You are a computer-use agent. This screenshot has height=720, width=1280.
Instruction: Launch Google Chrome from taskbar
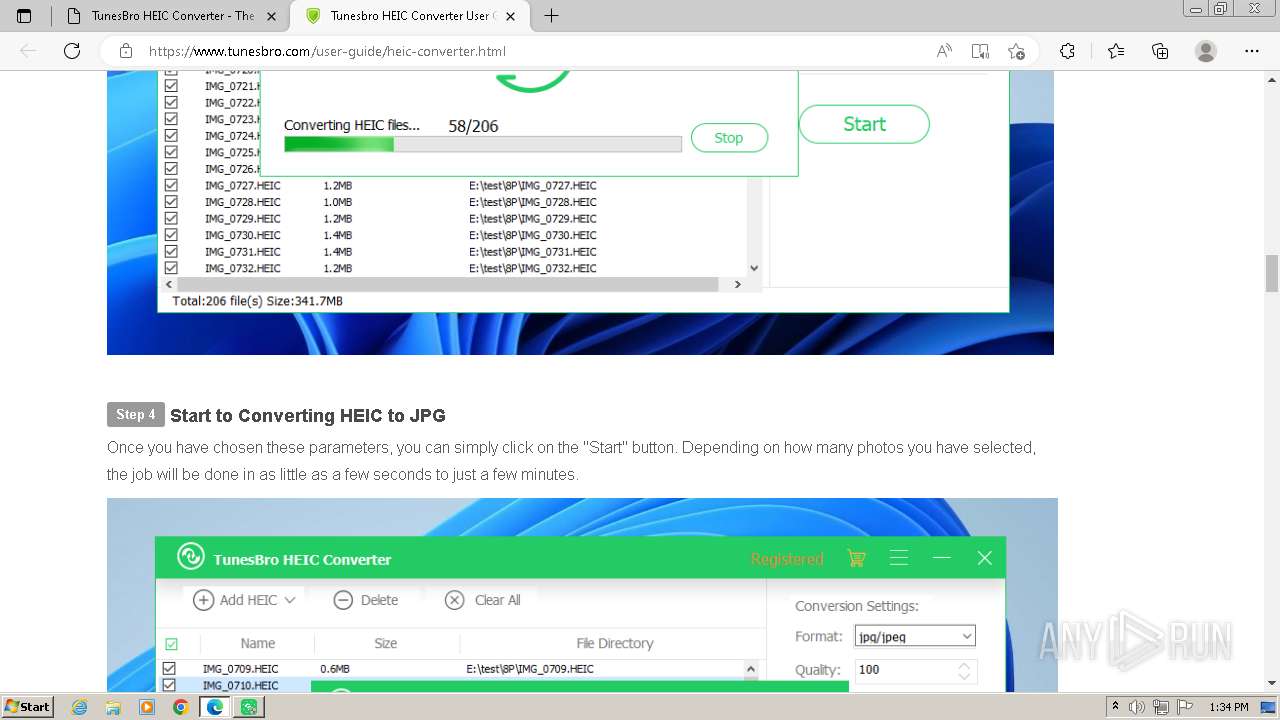tap(180, 707)
